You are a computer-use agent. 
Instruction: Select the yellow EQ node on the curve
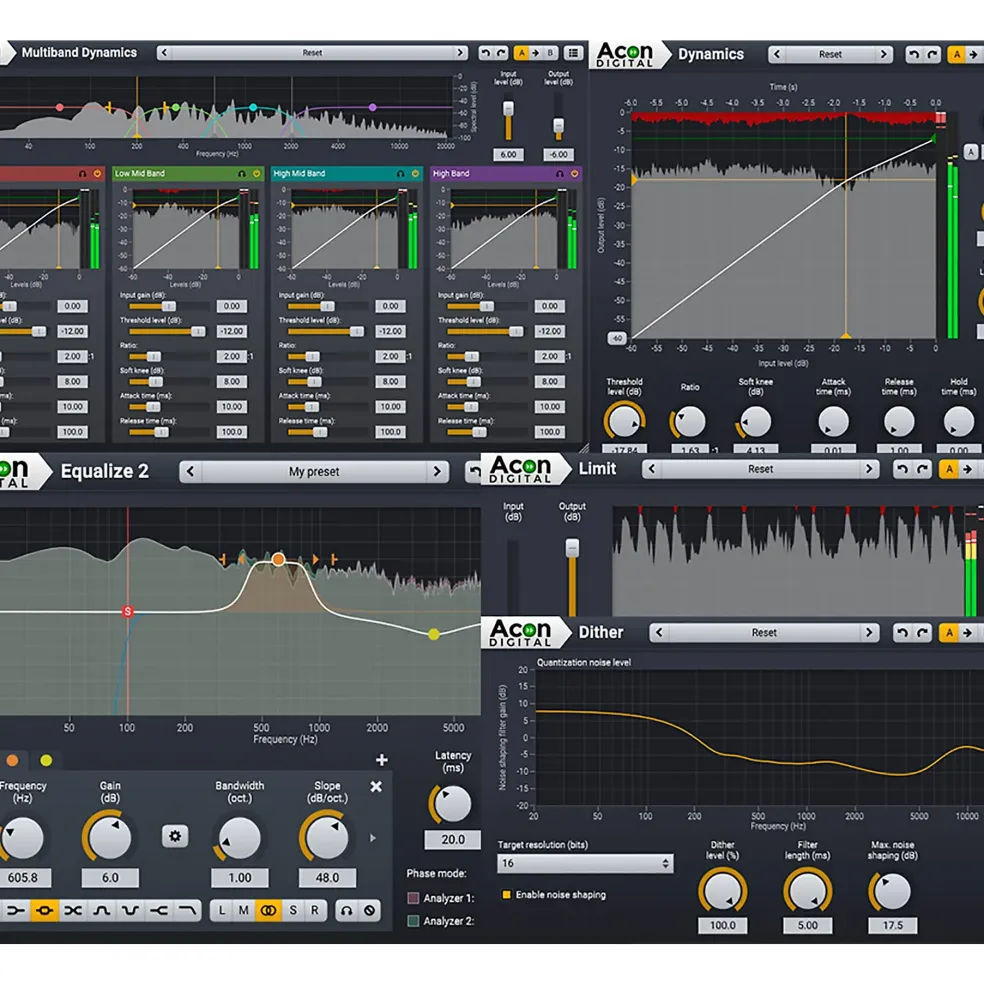click(434, 634)
